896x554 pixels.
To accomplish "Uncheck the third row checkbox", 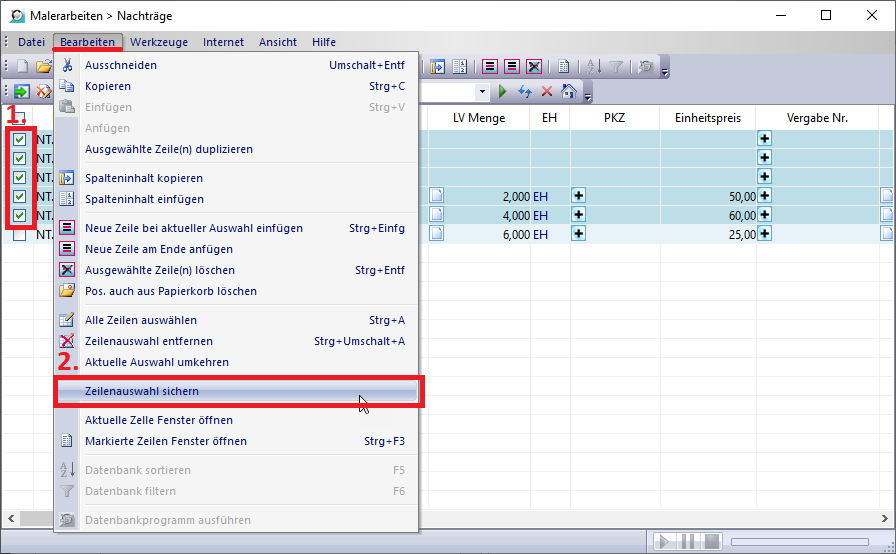I will (19, 177).
